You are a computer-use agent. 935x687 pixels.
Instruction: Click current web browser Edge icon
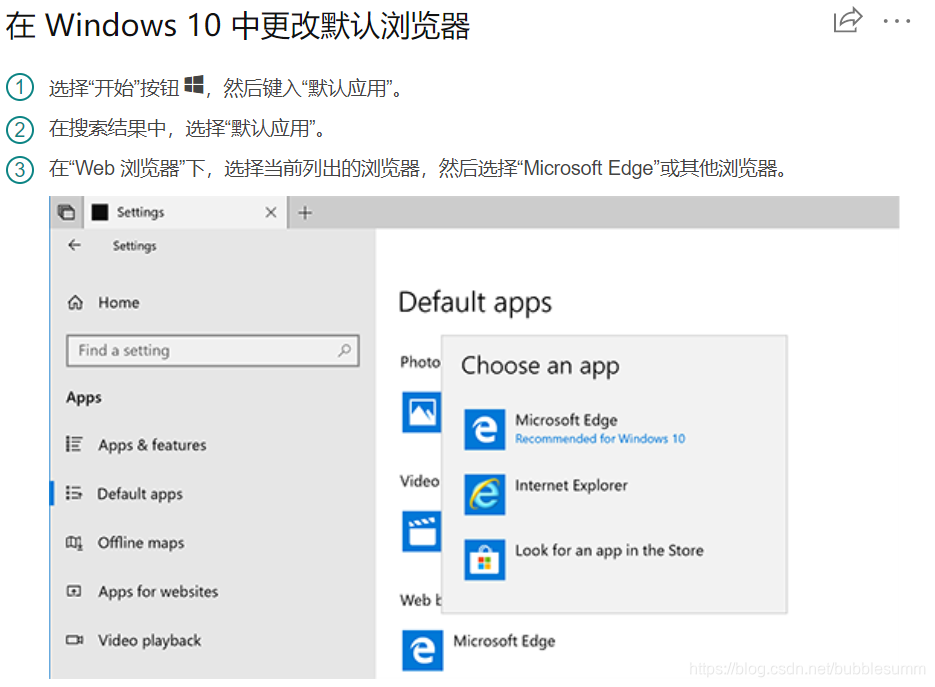click(x=423, y=651)
